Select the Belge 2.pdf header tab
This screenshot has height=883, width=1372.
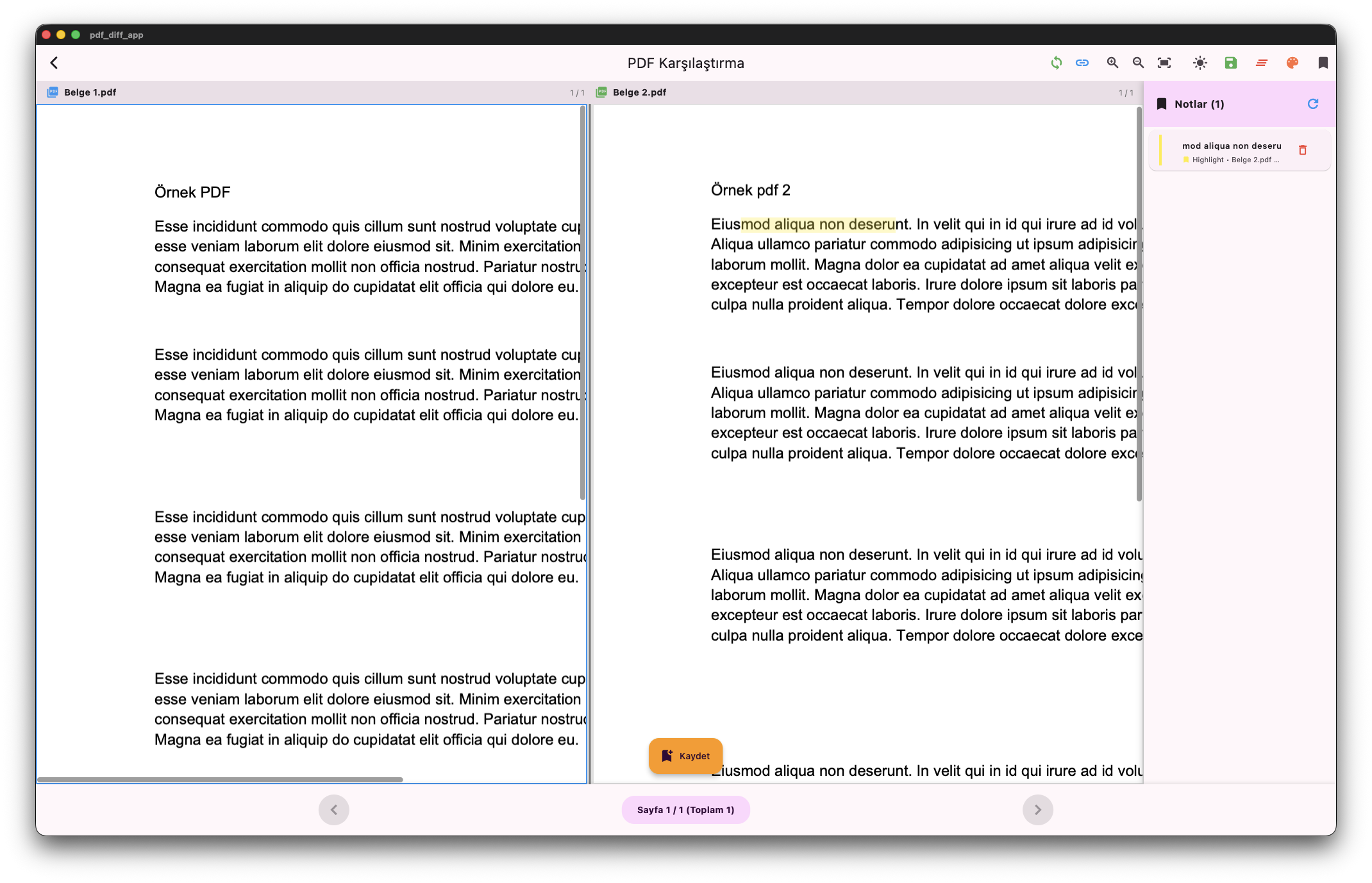(639, 92)
